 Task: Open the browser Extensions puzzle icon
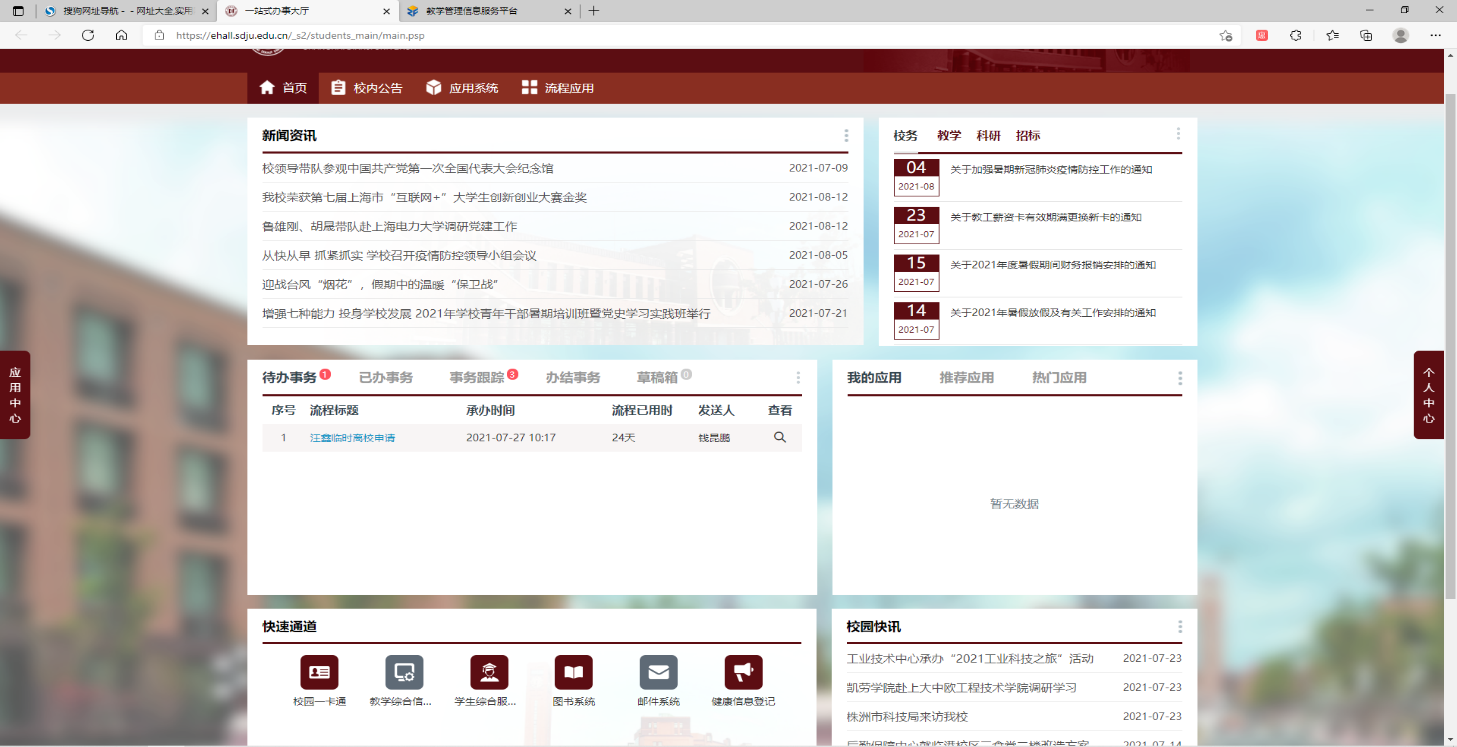pos(1295,35)
